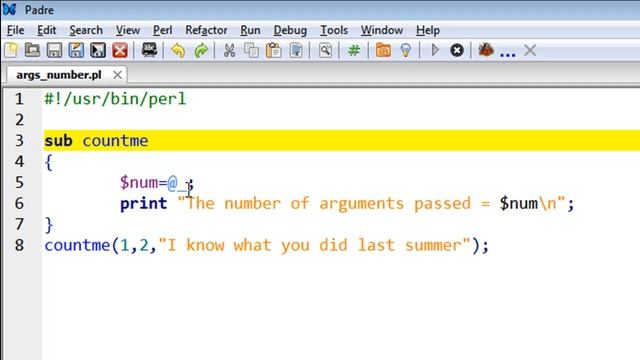This screenshot has width=640, height=360.
Task: Click line number 2 in the gutter
Action: click(19, 120)
